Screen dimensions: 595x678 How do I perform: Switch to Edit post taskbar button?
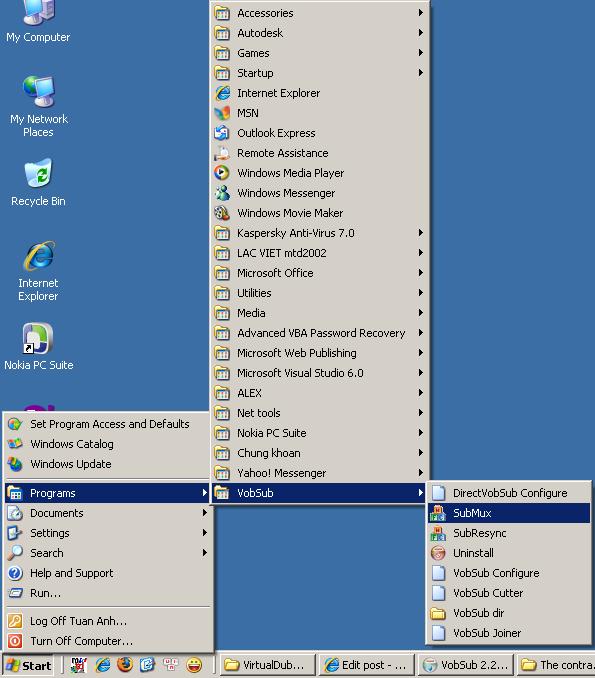tap(367, 665)
